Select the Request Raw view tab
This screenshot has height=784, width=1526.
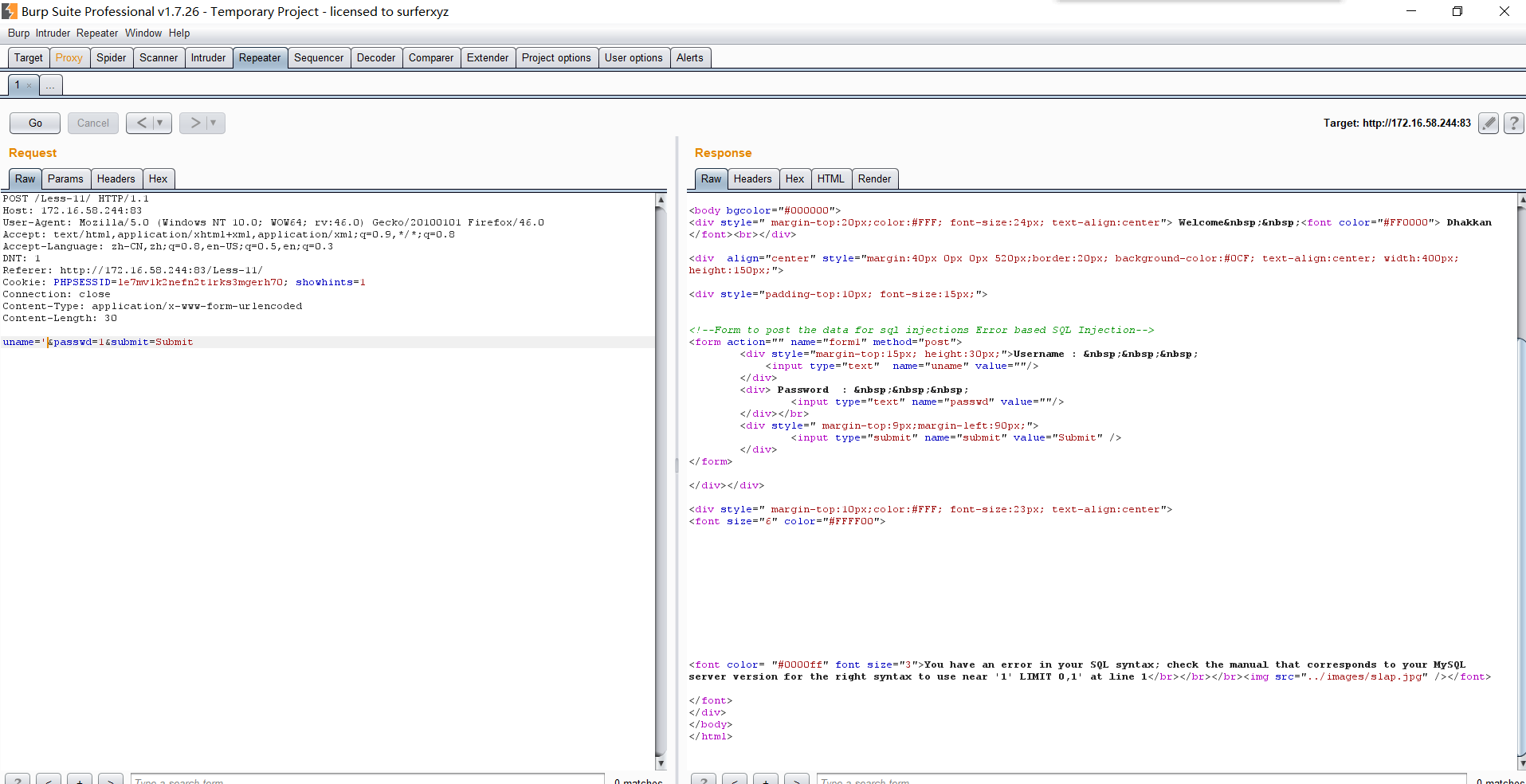tap(25, 179)
